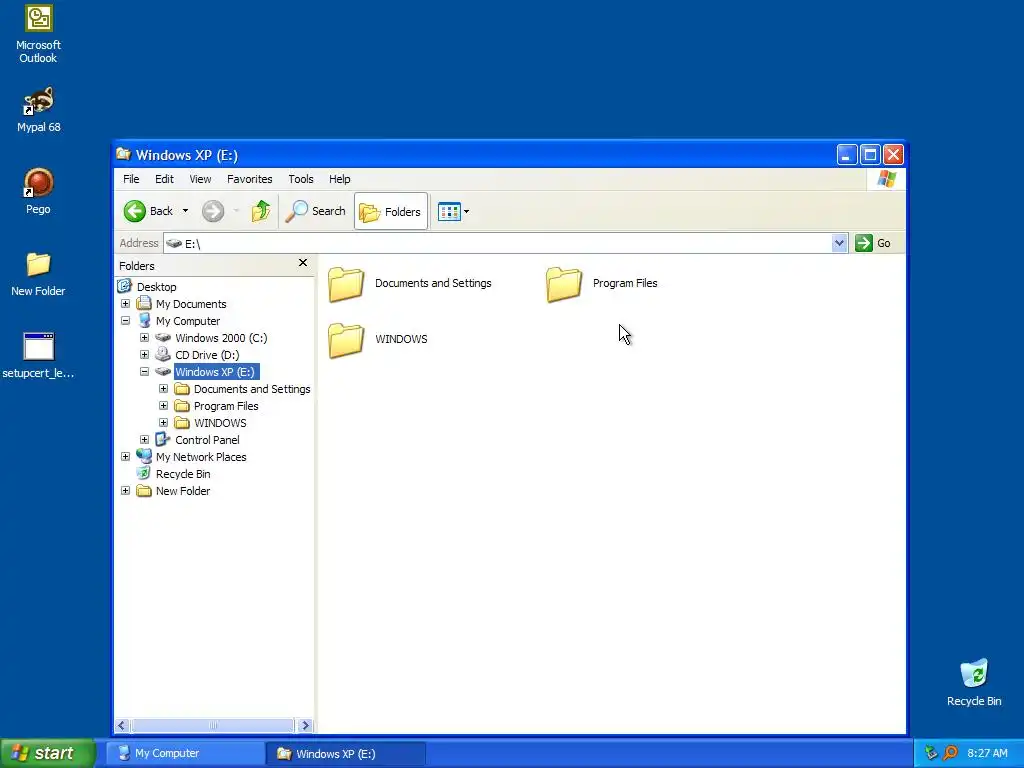Click Windows XP (E:) taskbar button
1024x768 pixels.
coord(346,754)
